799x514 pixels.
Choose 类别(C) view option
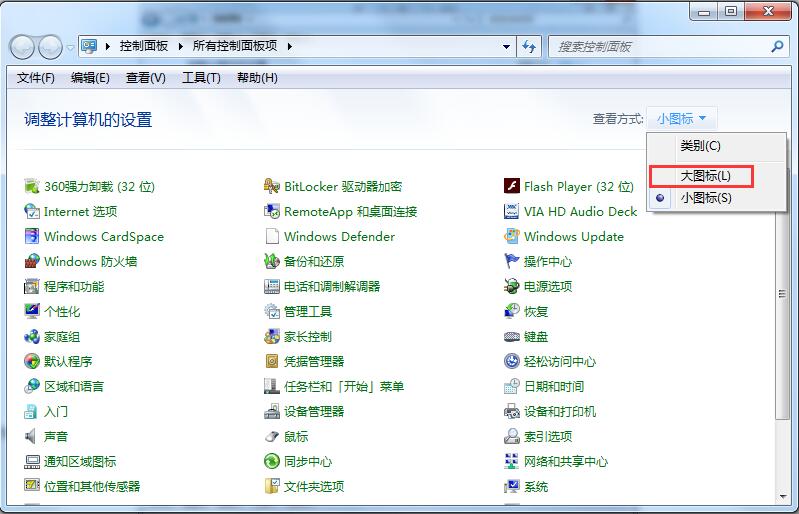(x=700, y=146)
